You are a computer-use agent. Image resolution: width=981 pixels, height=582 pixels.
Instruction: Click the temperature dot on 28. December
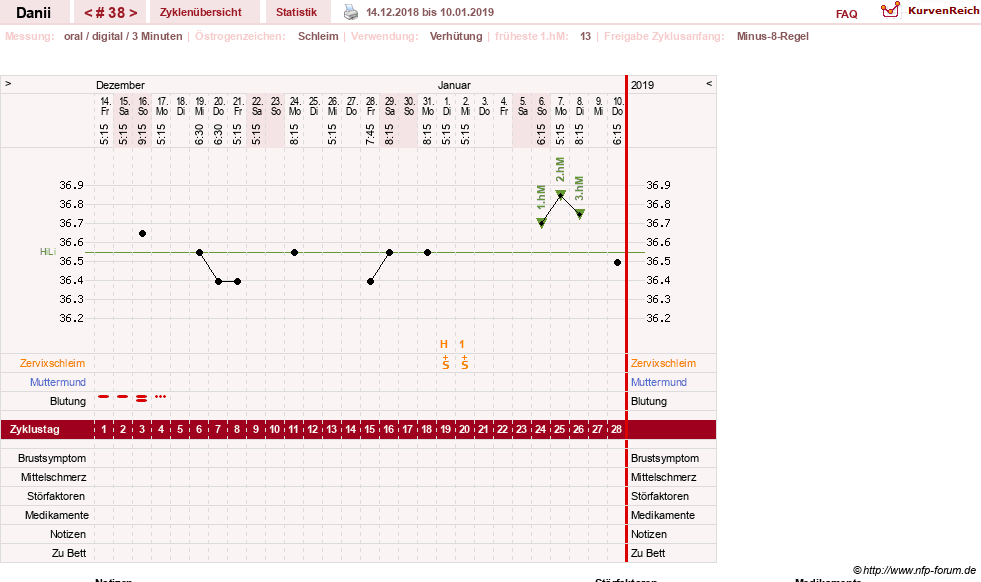[x=370, y=282]
